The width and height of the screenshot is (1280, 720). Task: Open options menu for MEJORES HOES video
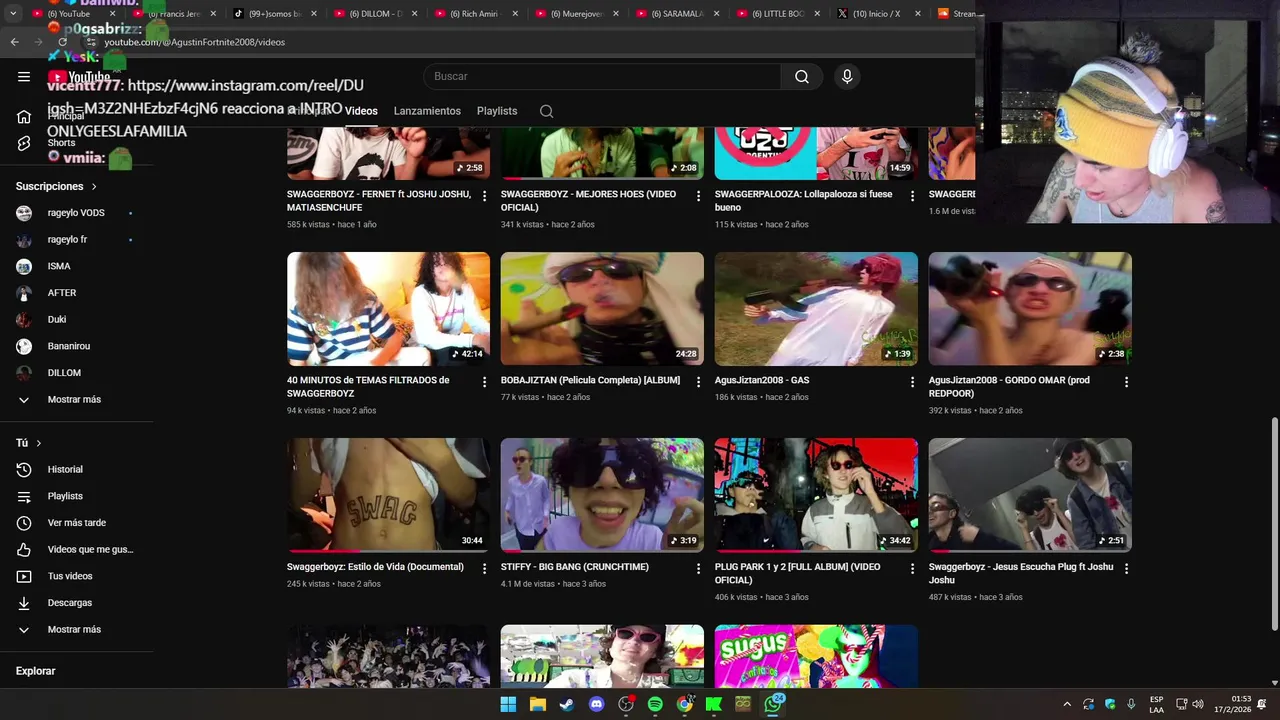pyautogui.click(x=699, y=196)
